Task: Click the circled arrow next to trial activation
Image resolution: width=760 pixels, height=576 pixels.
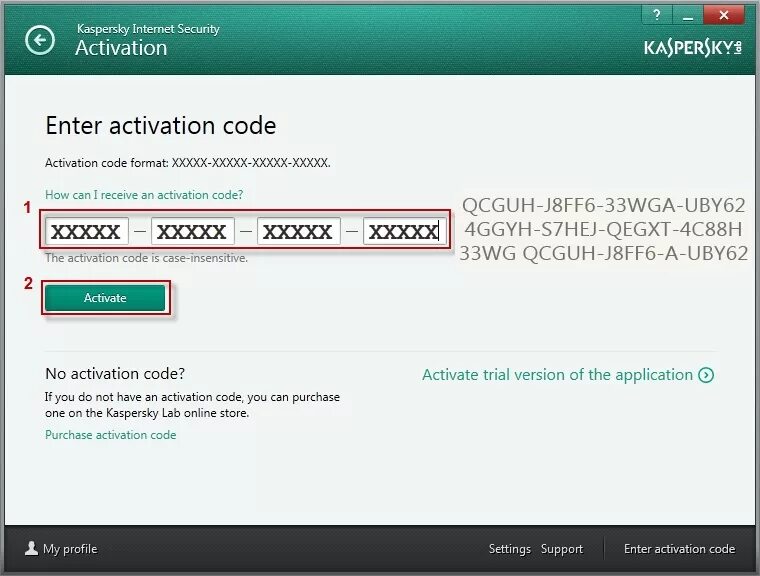Action: tap(706, 375)
